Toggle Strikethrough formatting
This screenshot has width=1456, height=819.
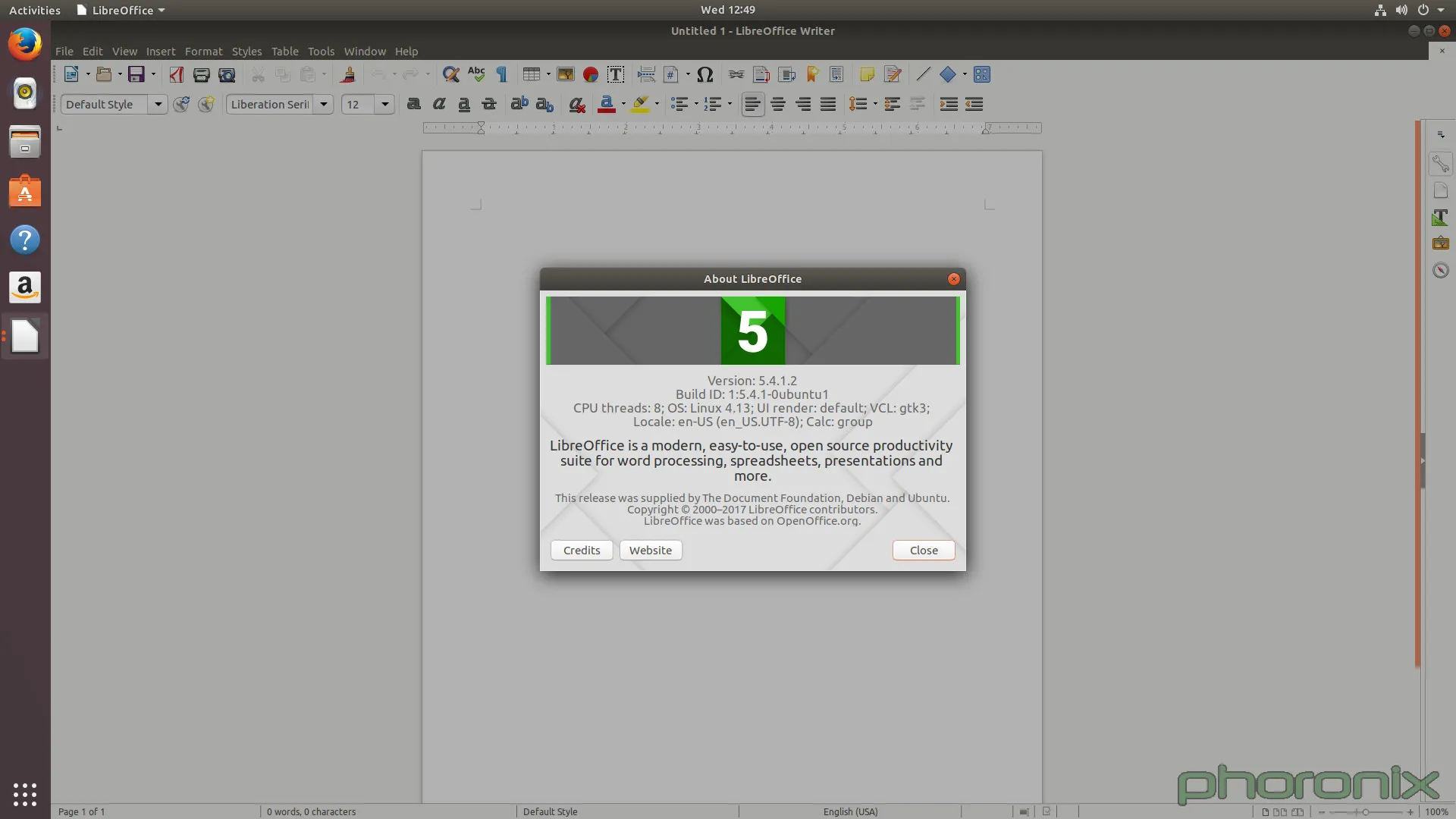[489, 104]
